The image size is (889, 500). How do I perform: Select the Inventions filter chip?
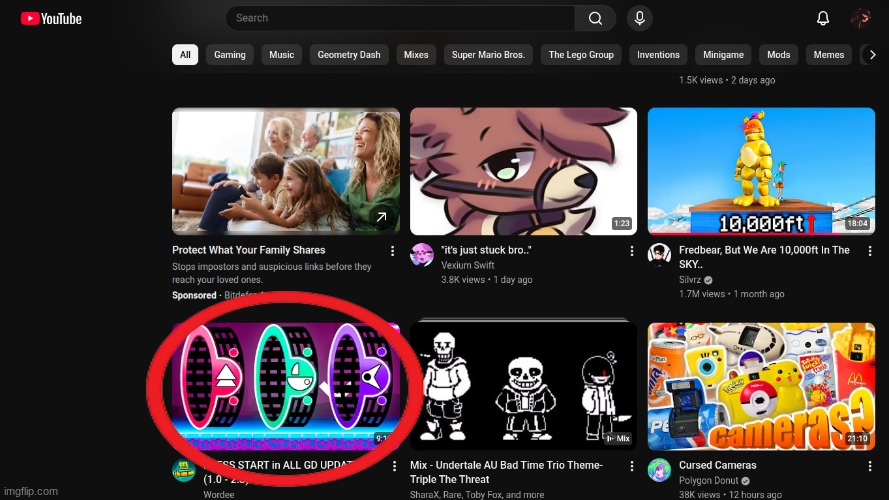coord(658,55)
